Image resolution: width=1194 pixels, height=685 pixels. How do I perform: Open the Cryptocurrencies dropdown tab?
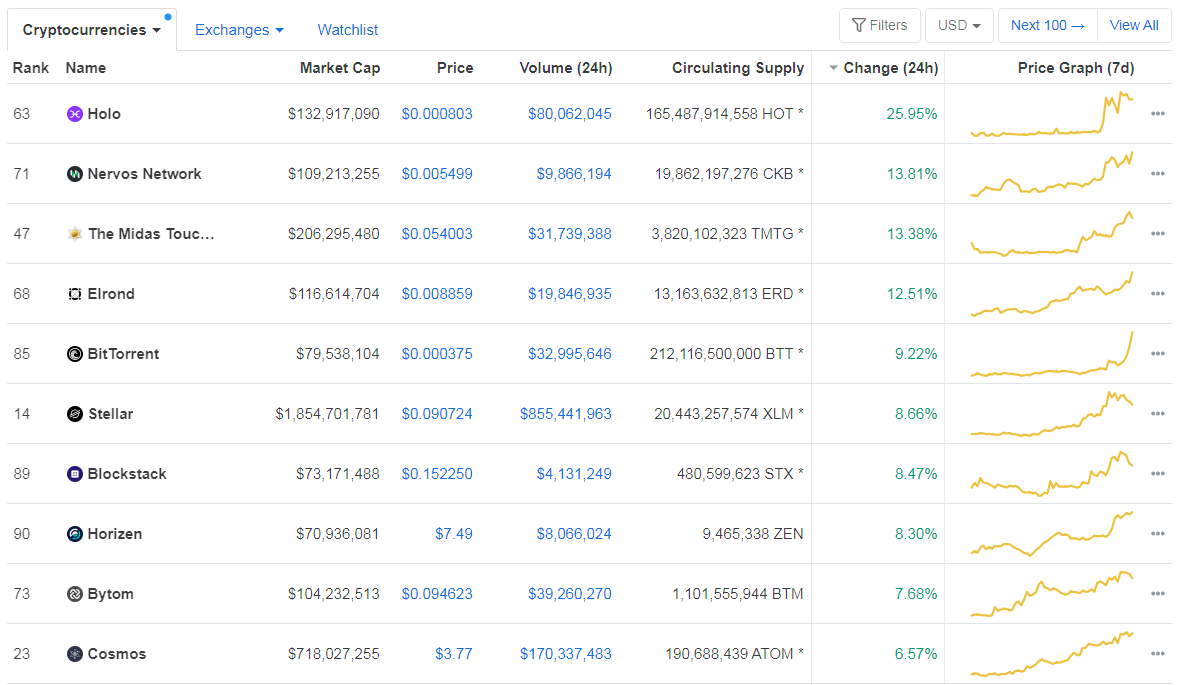click(91, 30)
